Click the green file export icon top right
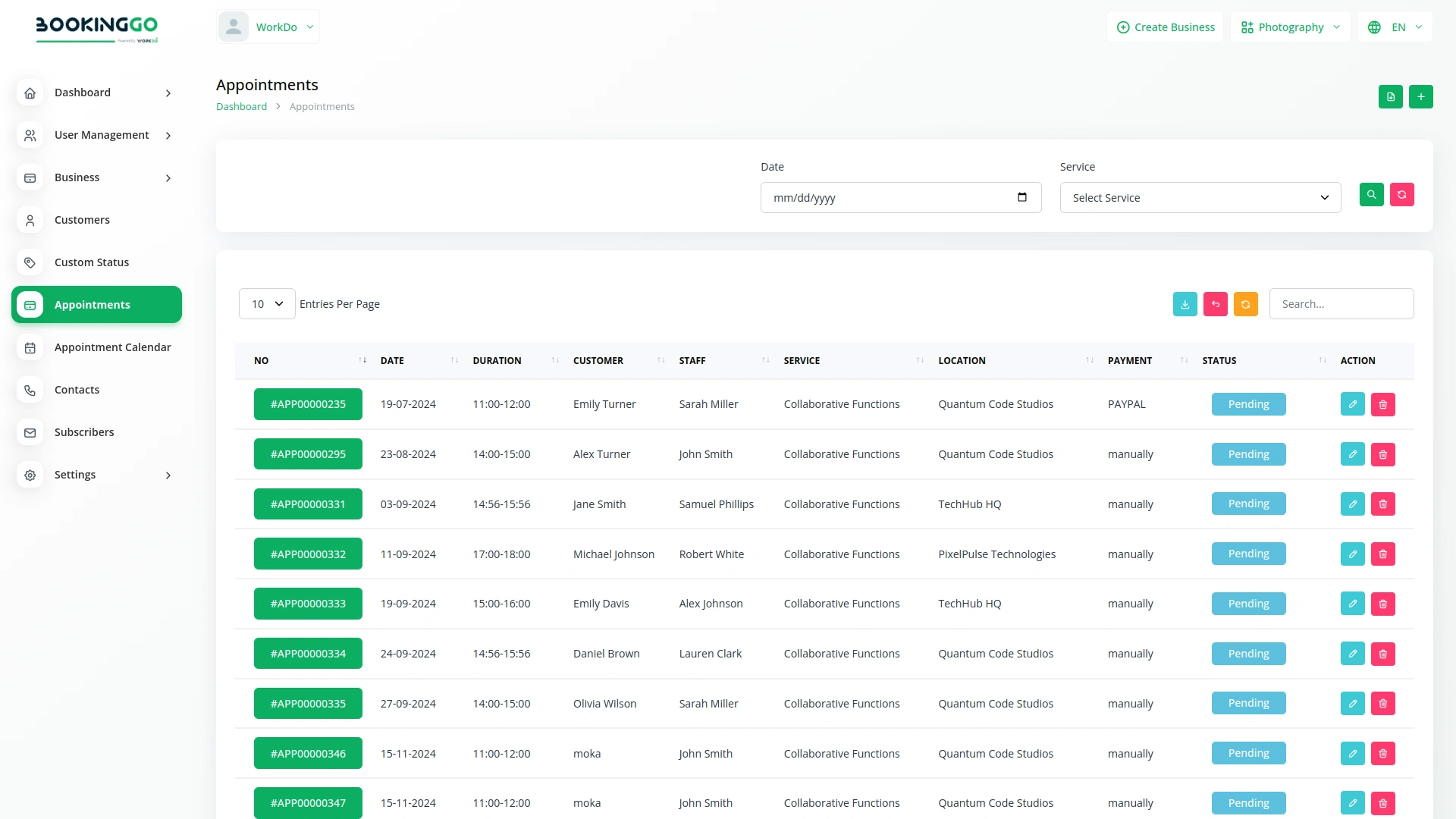Image resolution: width=1456 pixels, height=819 pixels. tap(1390, 96)
